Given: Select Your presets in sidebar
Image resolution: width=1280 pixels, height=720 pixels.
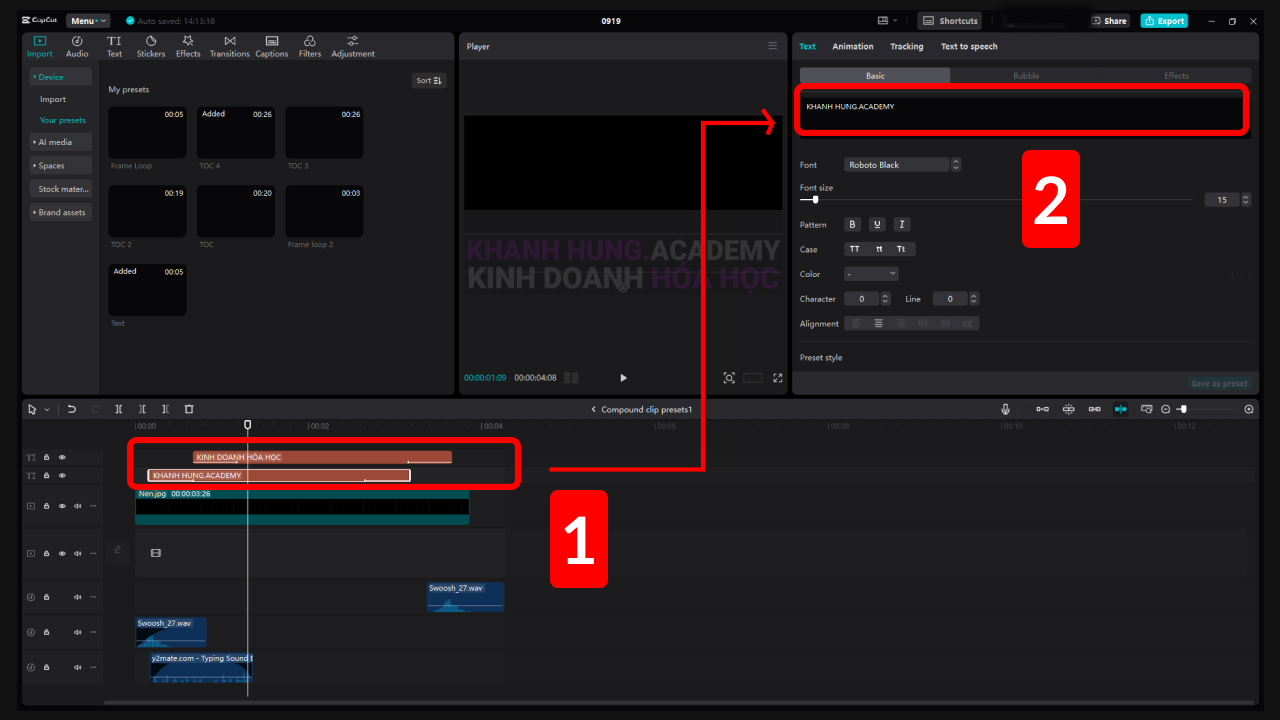Looking at the screenshot, I should pos(62,120).
